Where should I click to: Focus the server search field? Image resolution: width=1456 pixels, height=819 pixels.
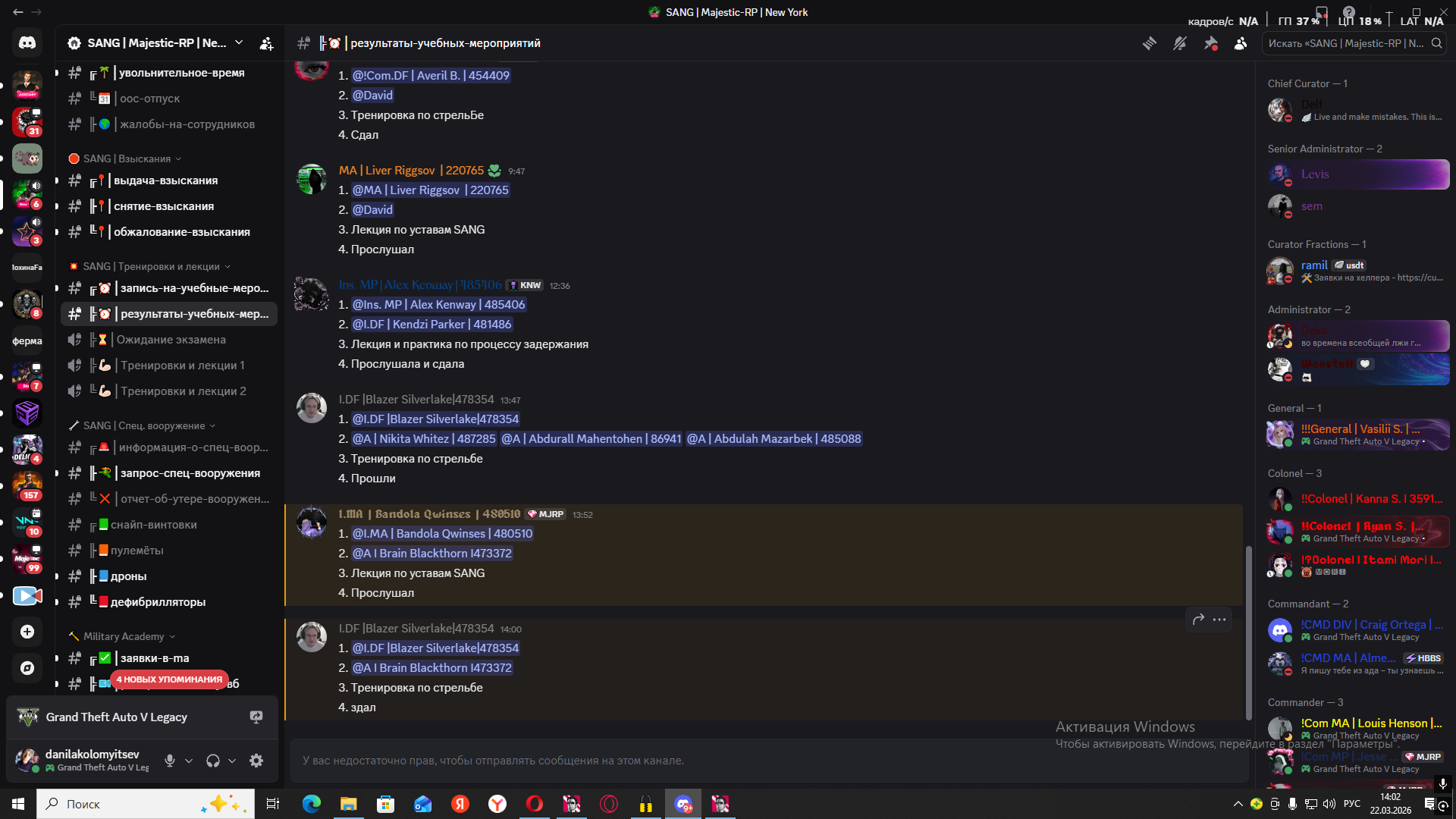coord(1347,43)
